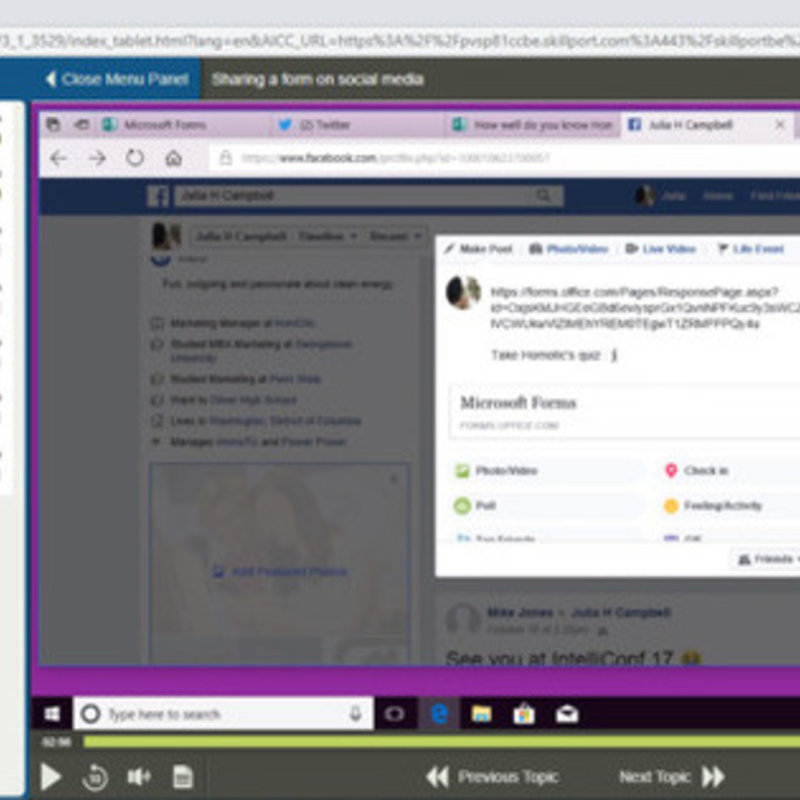The image size is (800, 800).
Task: Select the Photo/Video tab in composer header
Action: [x=568, y=249]
